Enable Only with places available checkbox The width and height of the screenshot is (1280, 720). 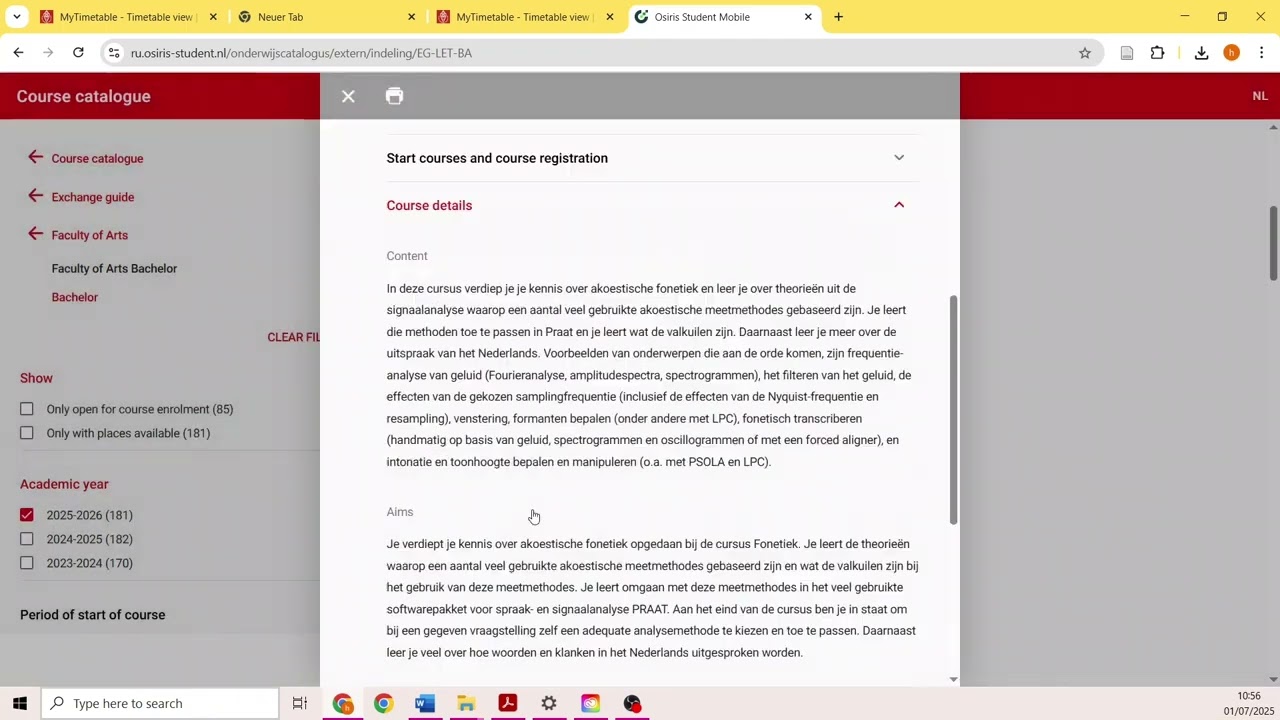(27, 433)
